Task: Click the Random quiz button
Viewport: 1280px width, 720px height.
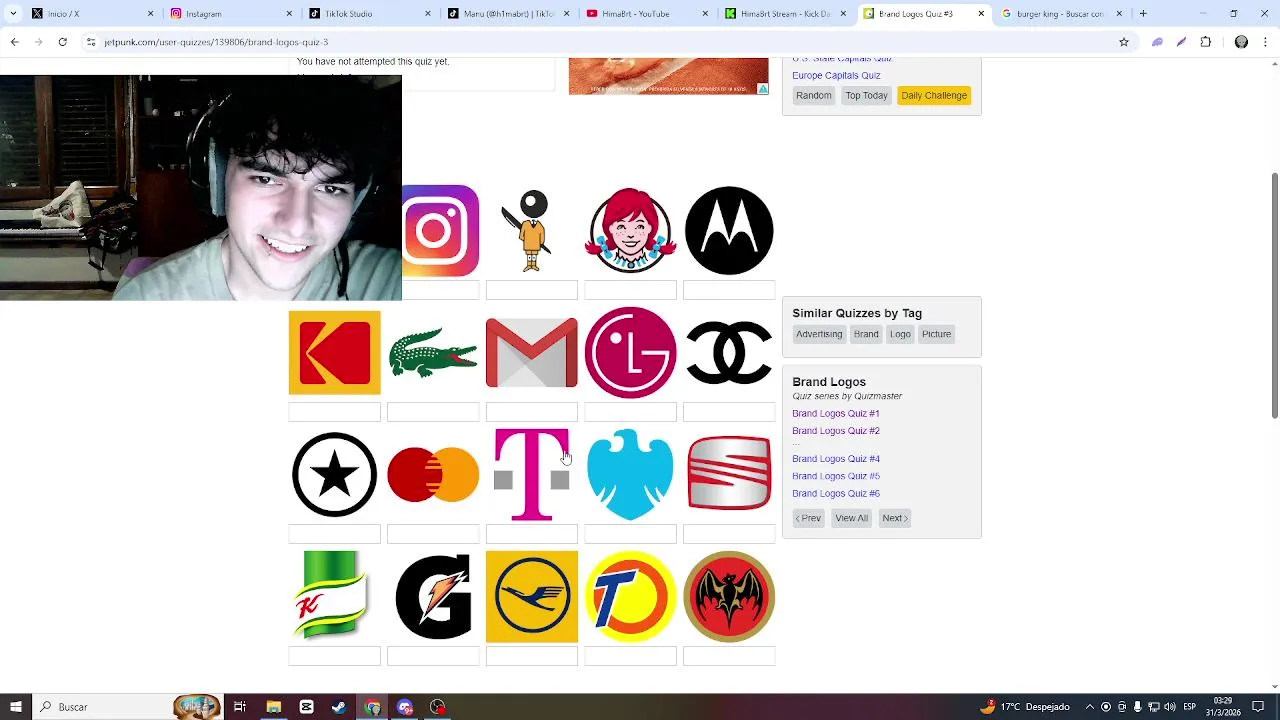Action: [813, 95]
